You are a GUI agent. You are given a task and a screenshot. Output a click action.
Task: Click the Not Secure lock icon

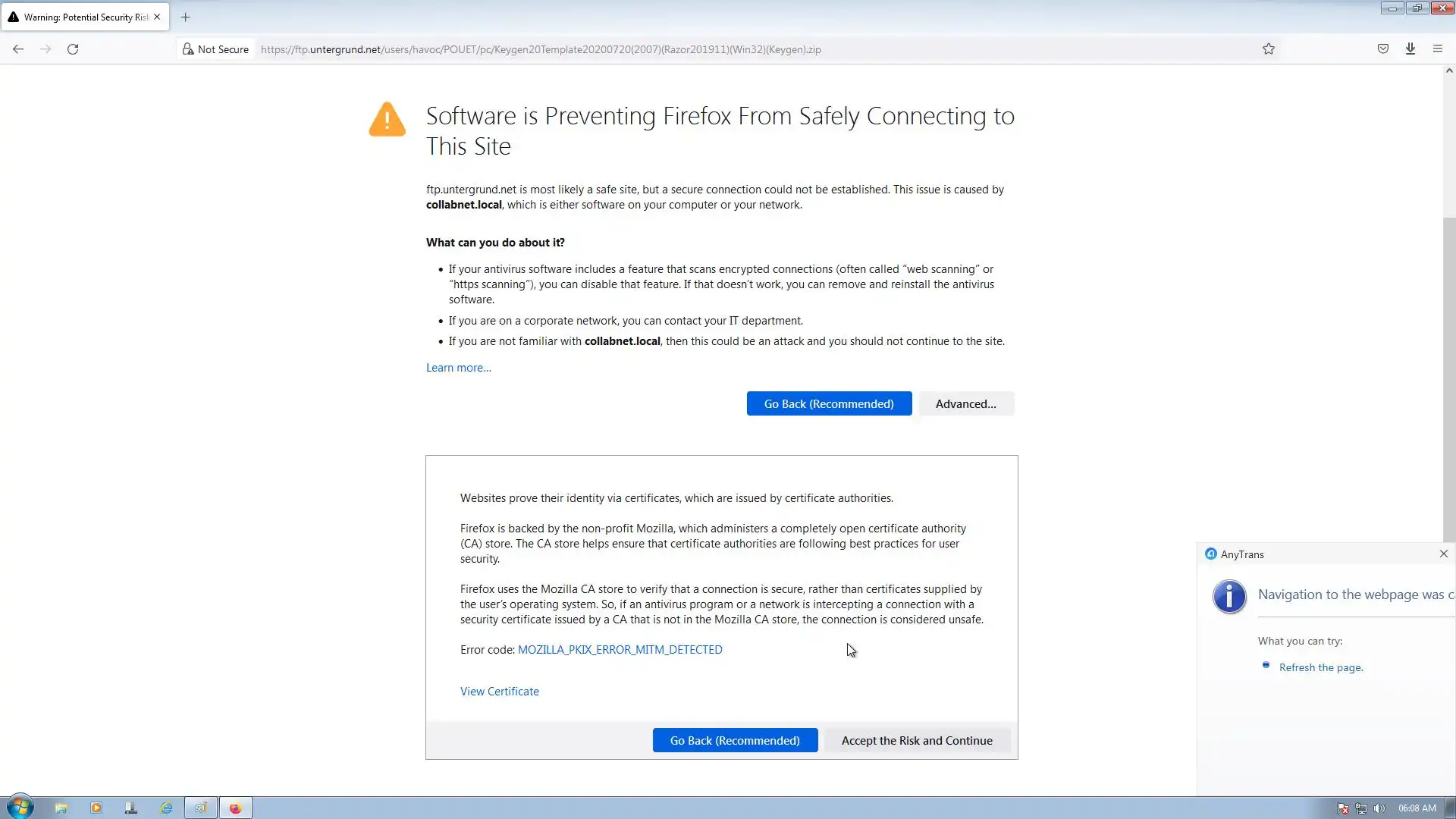tap(188, 49)
